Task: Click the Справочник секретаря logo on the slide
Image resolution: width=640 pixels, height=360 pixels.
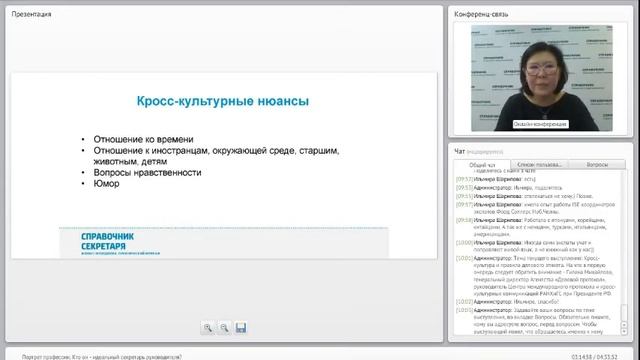Action: 120,243
